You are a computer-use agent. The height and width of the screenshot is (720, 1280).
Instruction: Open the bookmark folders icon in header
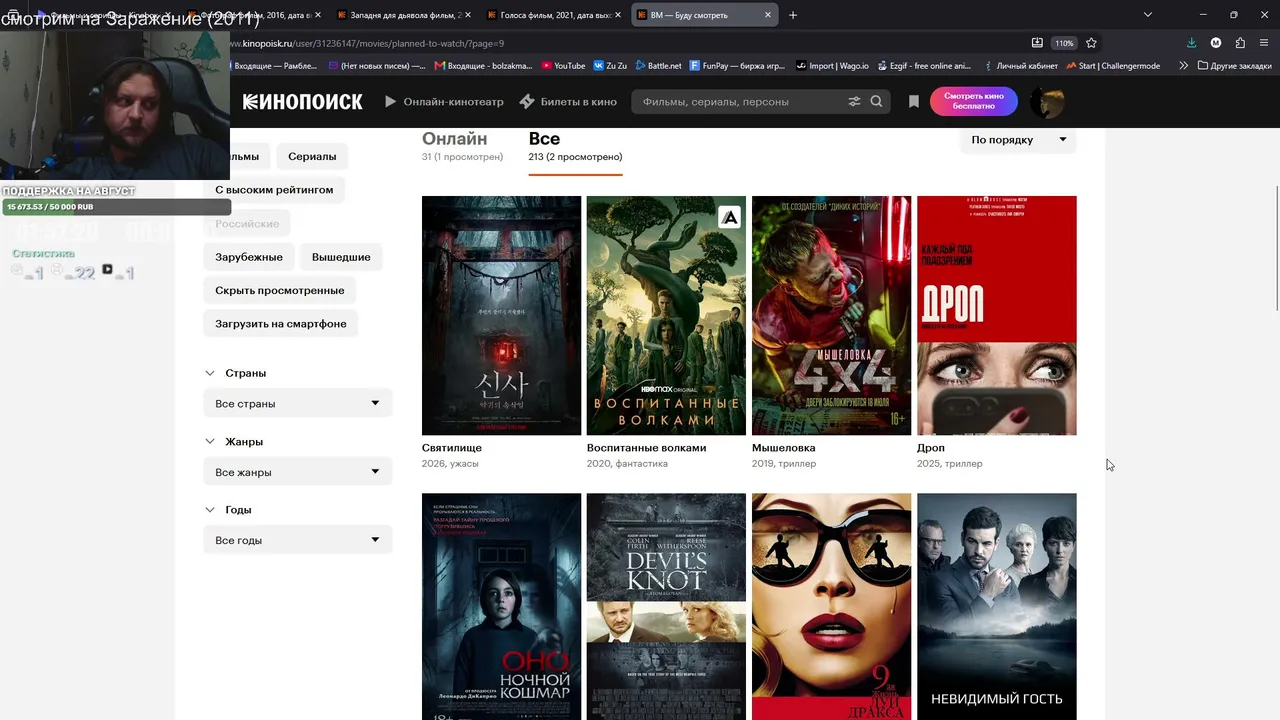click(914, 101)
